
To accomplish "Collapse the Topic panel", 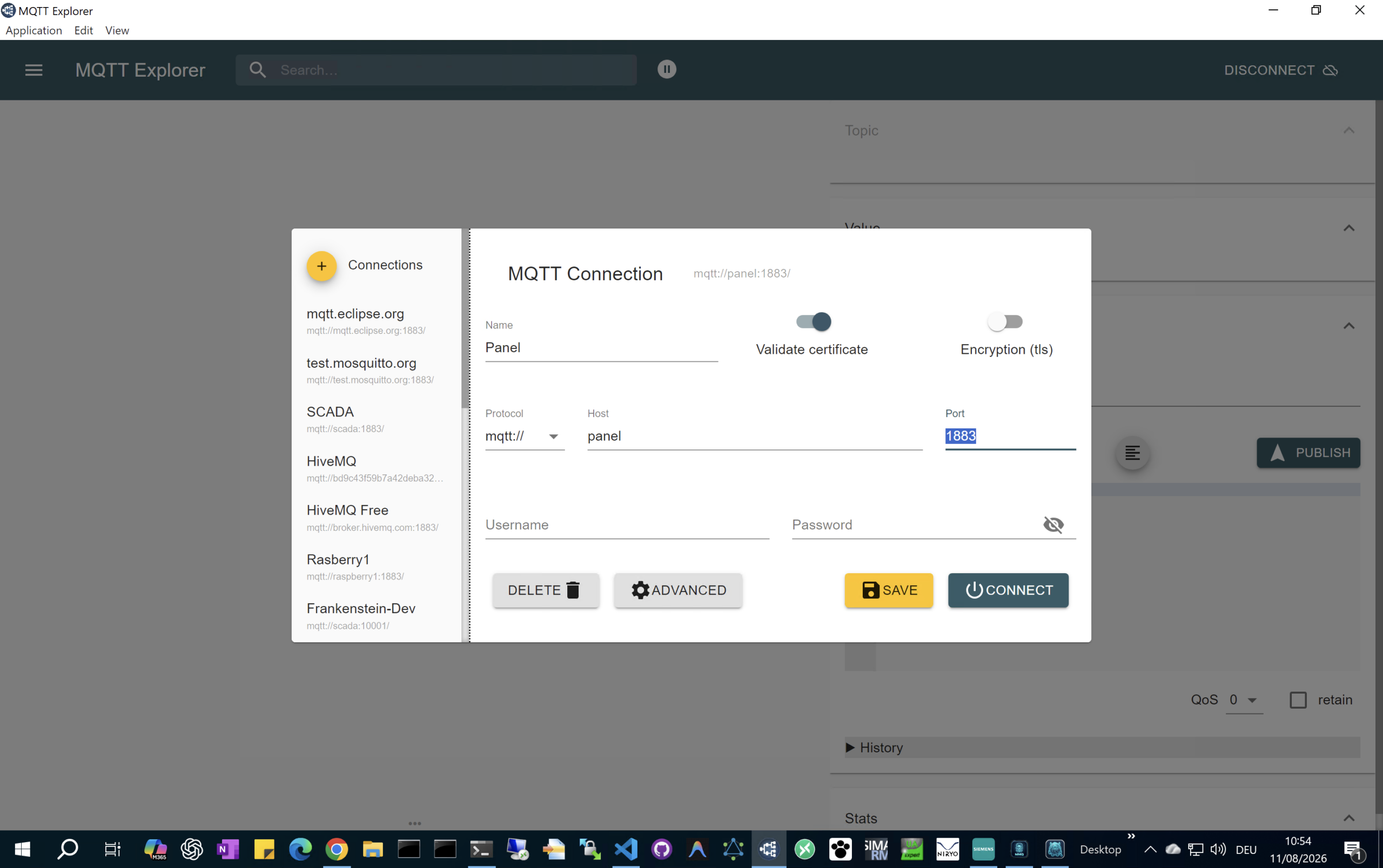I will (1348, 130).
